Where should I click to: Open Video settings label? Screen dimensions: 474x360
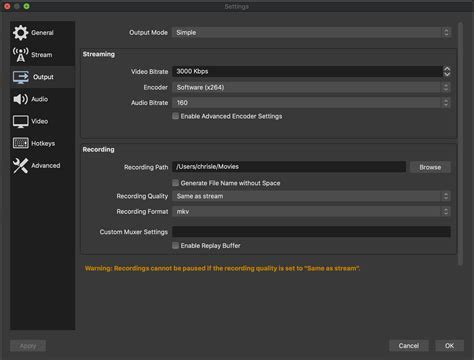pos(40,121)
